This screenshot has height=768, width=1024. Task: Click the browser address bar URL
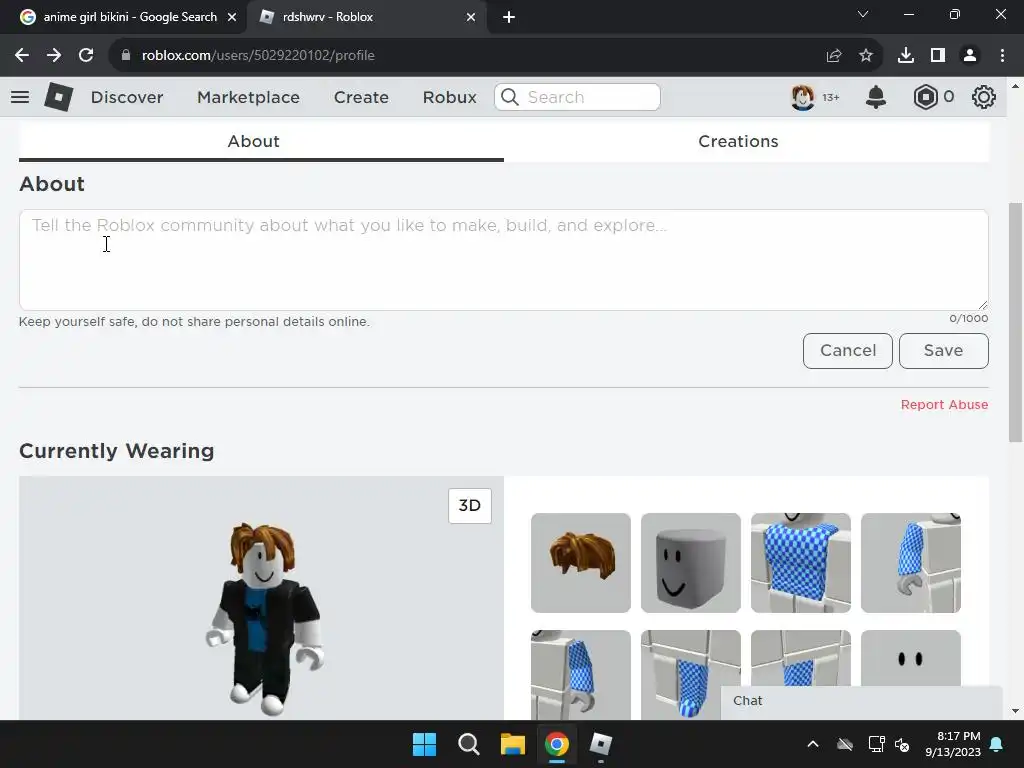click(258, 56)
